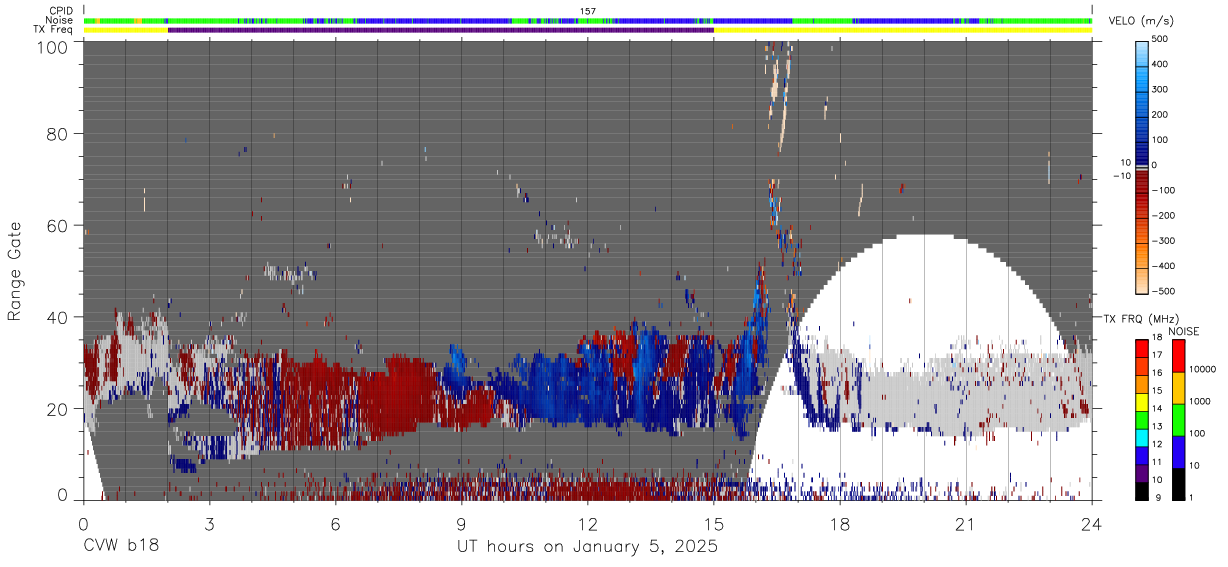Click the red noise swatch above 10000

click(1177, 356)
